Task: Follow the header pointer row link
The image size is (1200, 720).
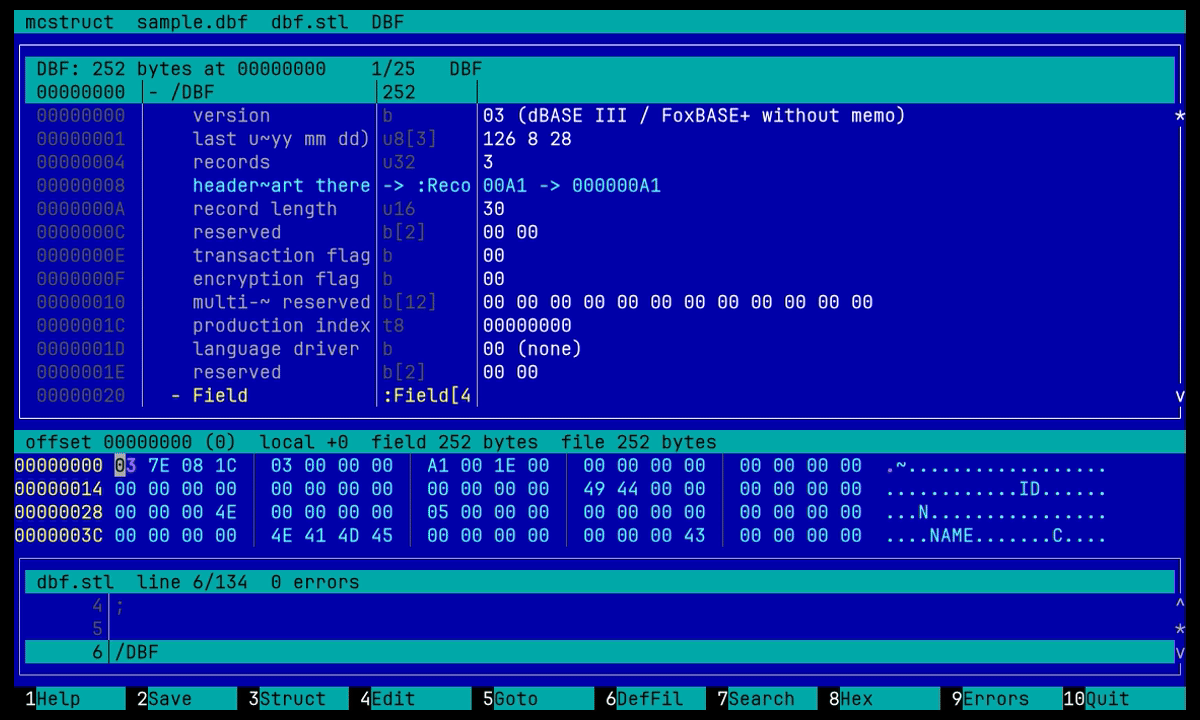Action: [599, 185]
